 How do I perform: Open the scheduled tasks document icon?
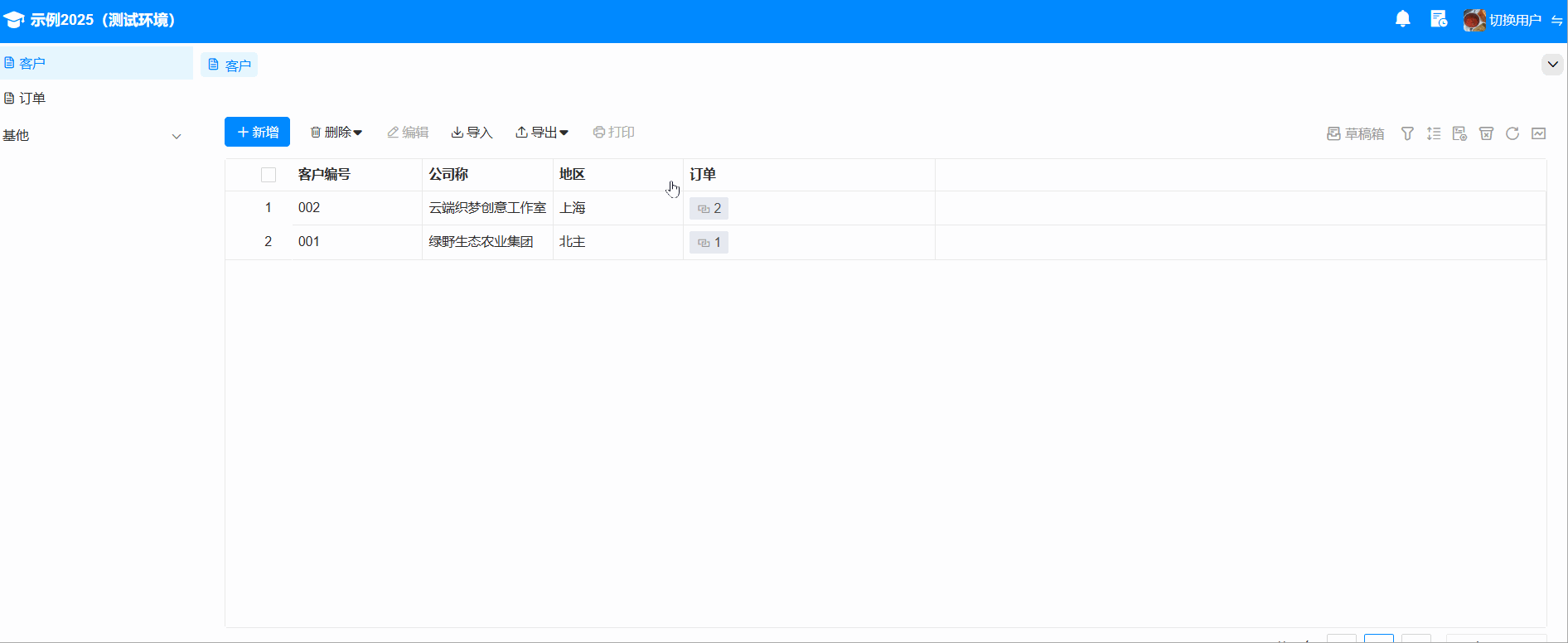[1439, 19]
